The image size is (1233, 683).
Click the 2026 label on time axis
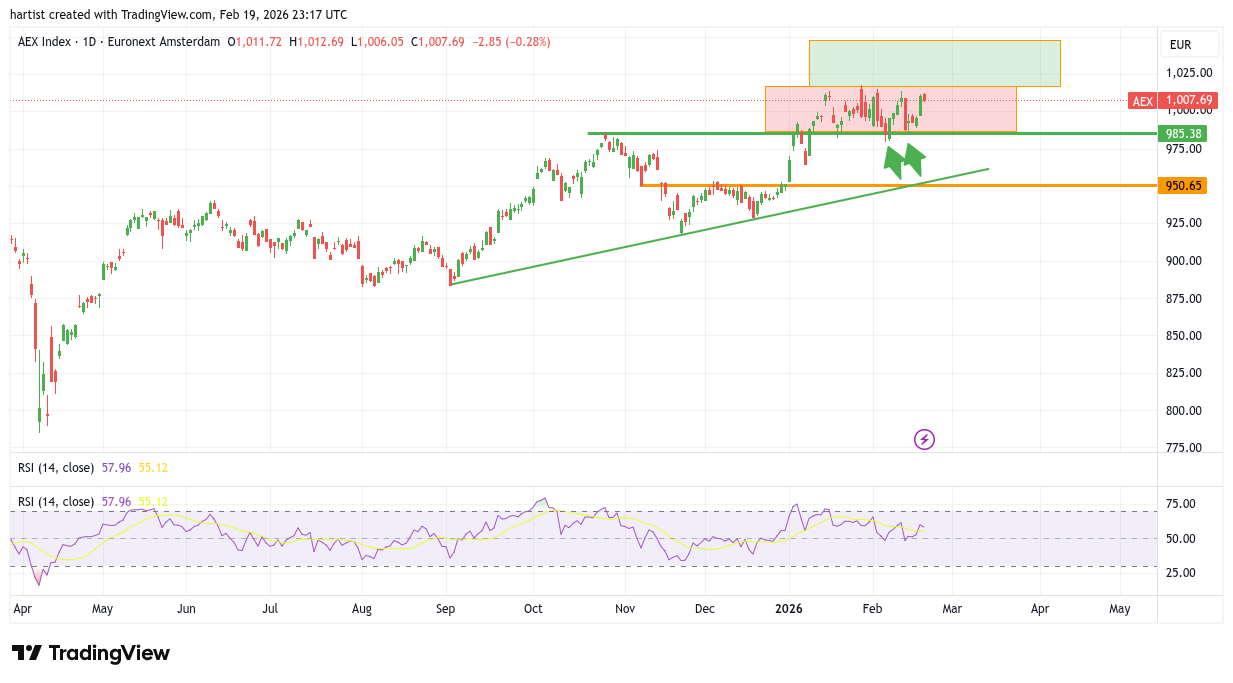(789, 608)
